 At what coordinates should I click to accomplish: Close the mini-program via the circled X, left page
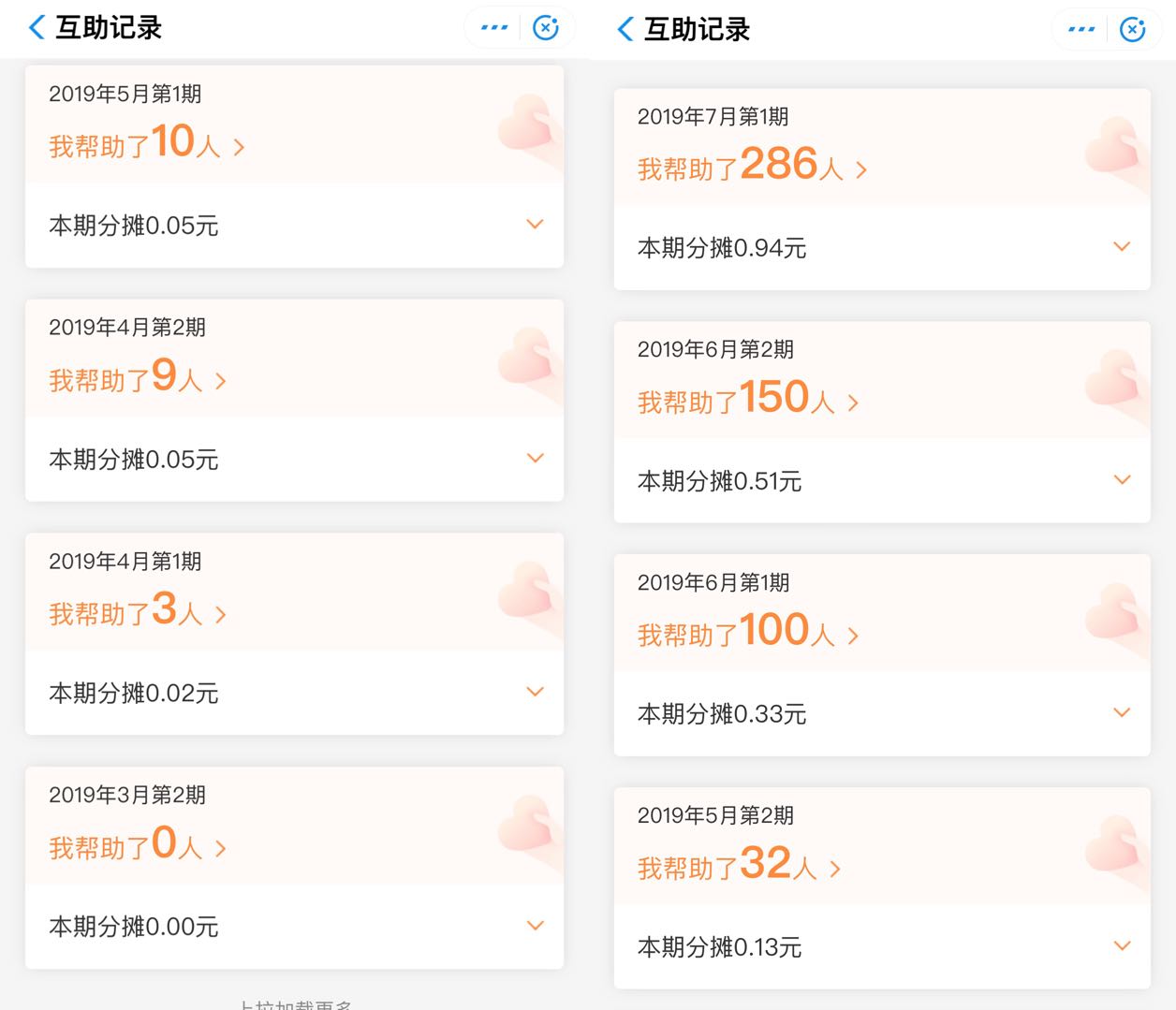(x=546, y=27)
